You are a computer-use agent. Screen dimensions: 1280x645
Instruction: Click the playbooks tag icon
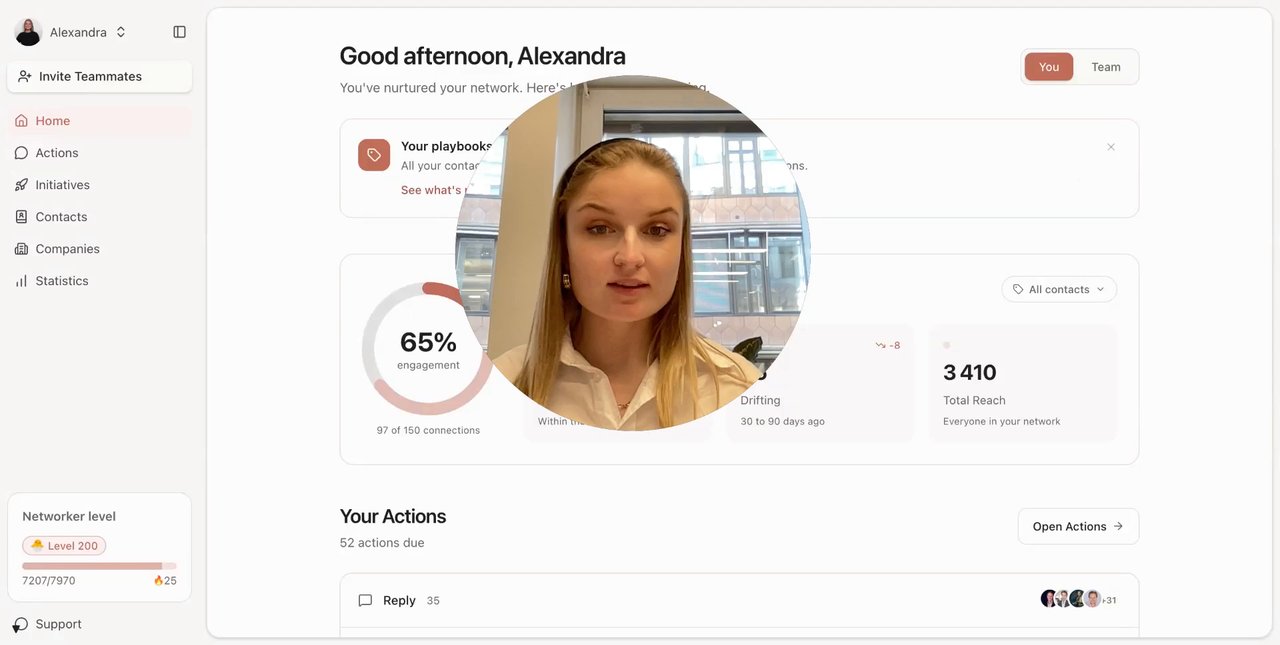[374, 155]
